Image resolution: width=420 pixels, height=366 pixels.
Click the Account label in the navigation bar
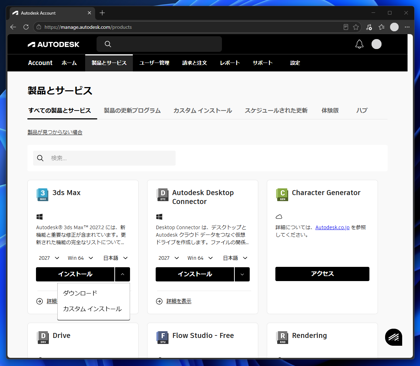click(x=40, y=63)
